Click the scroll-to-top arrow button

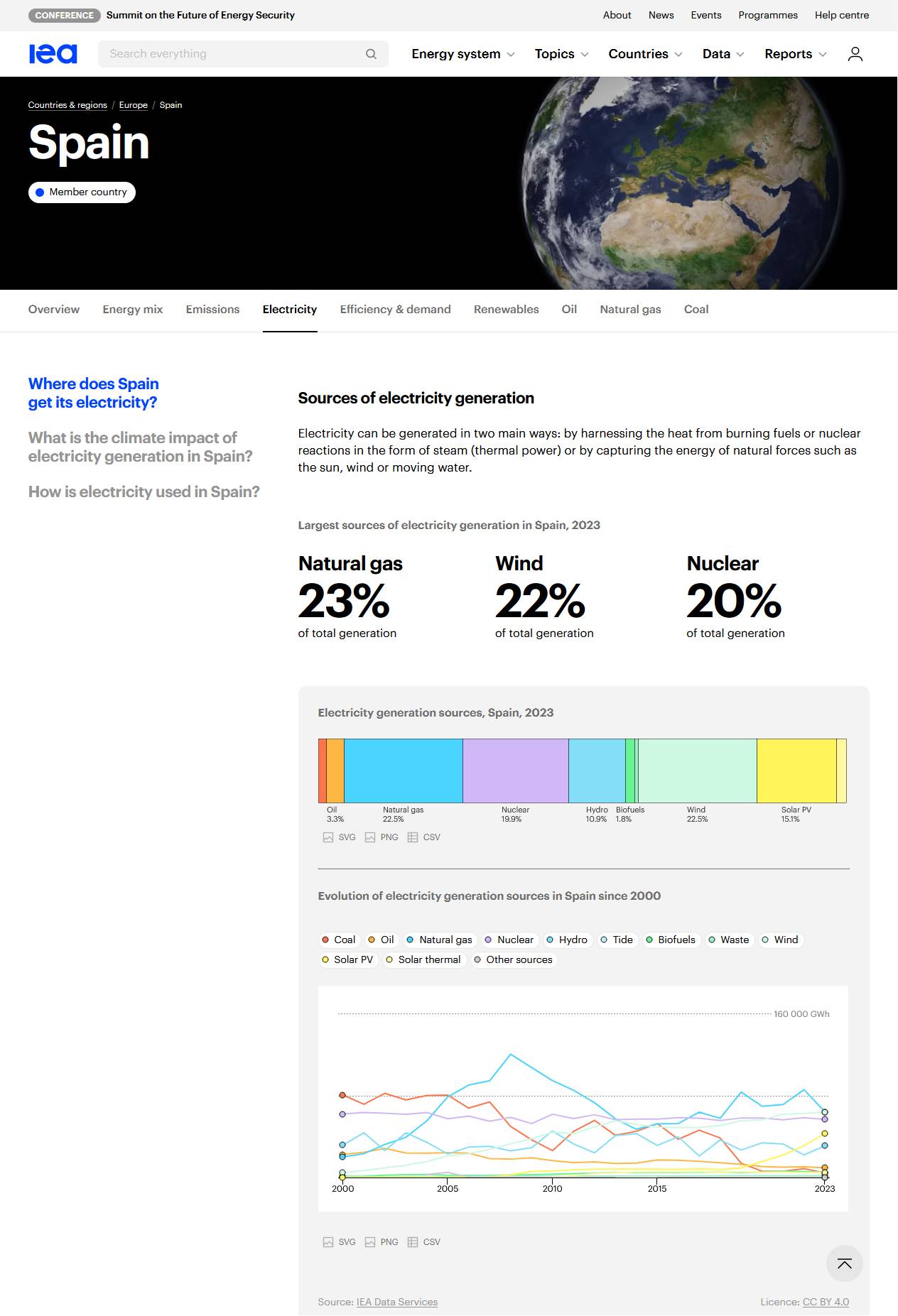(x=844, y=1263)
